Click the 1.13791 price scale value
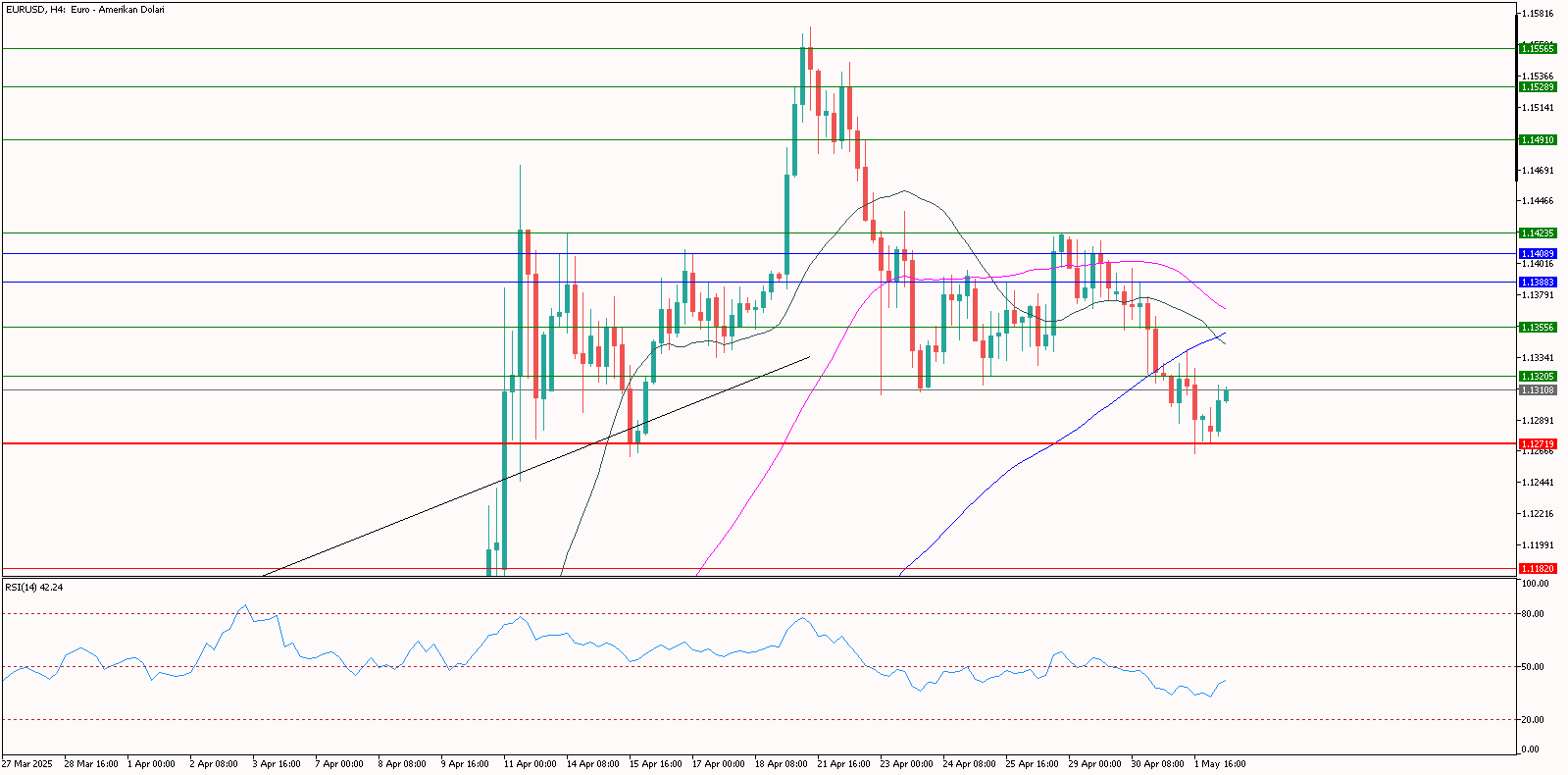The width and height of the screenshot is (1568, 775). 1538,294
